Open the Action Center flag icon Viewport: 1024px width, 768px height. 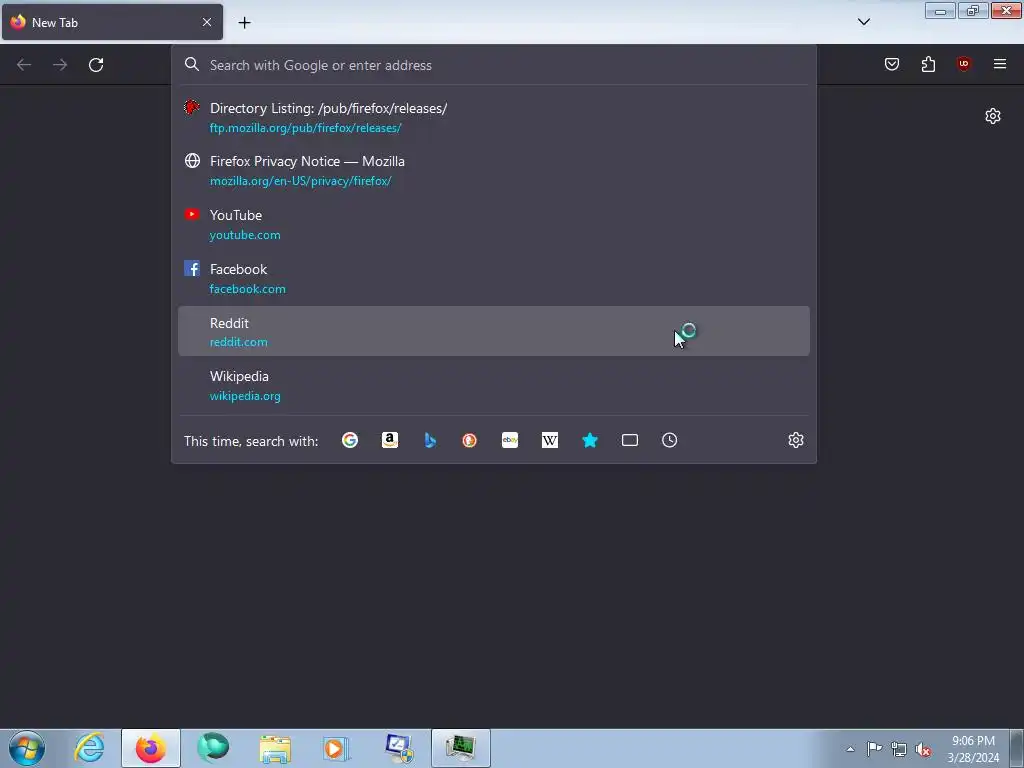click(874, 749)
